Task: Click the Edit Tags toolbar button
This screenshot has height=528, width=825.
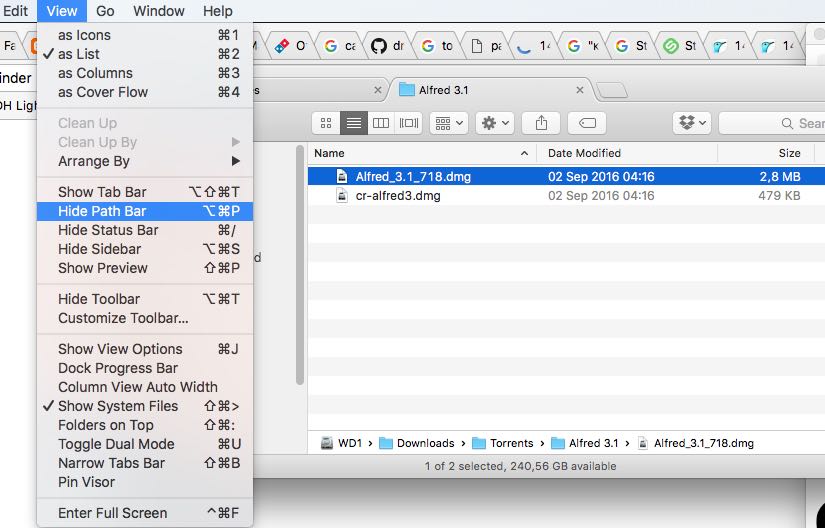Action: tap(587, 123)
